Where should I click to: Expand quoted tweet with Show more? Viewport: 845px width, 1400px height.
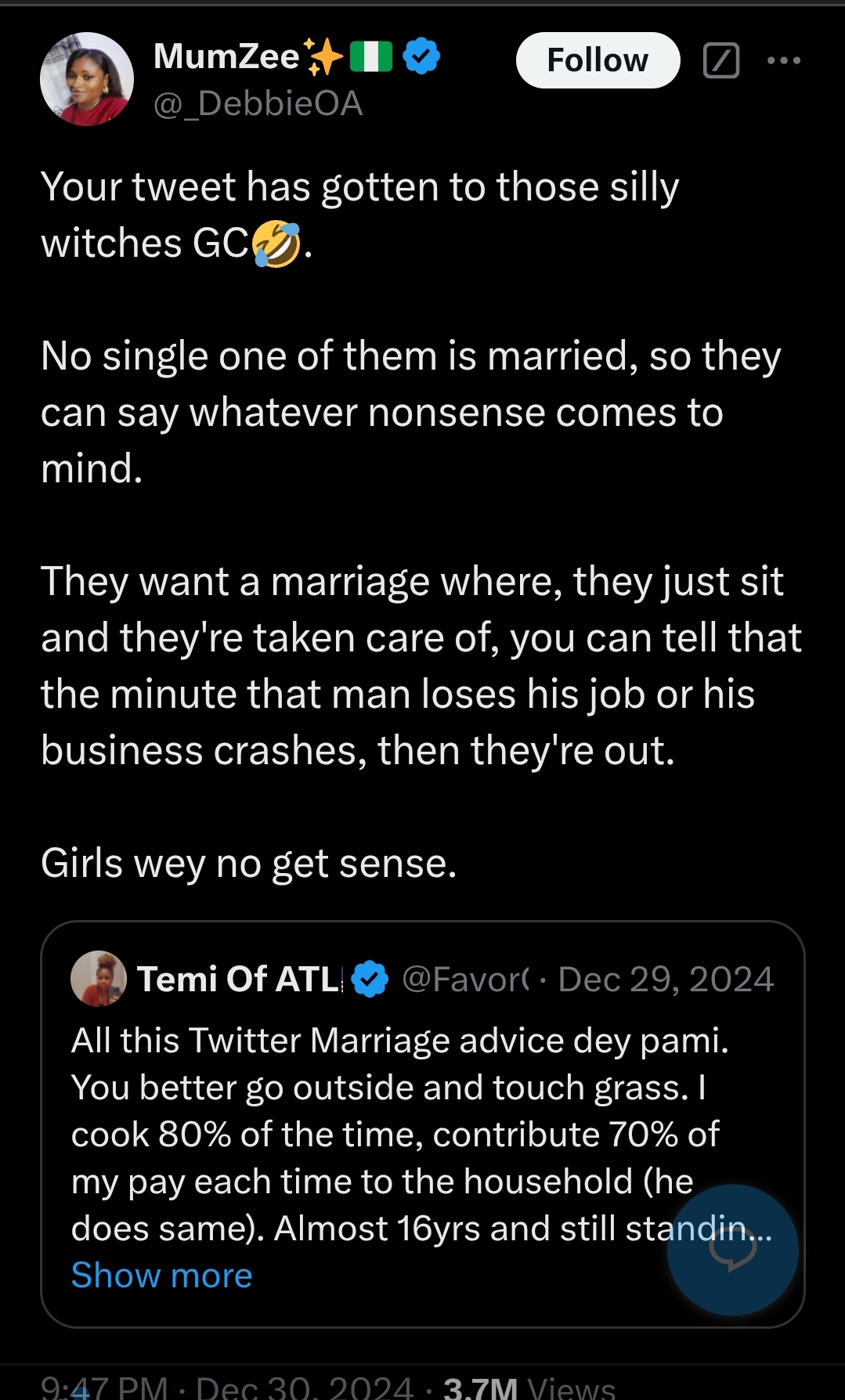162,1276
